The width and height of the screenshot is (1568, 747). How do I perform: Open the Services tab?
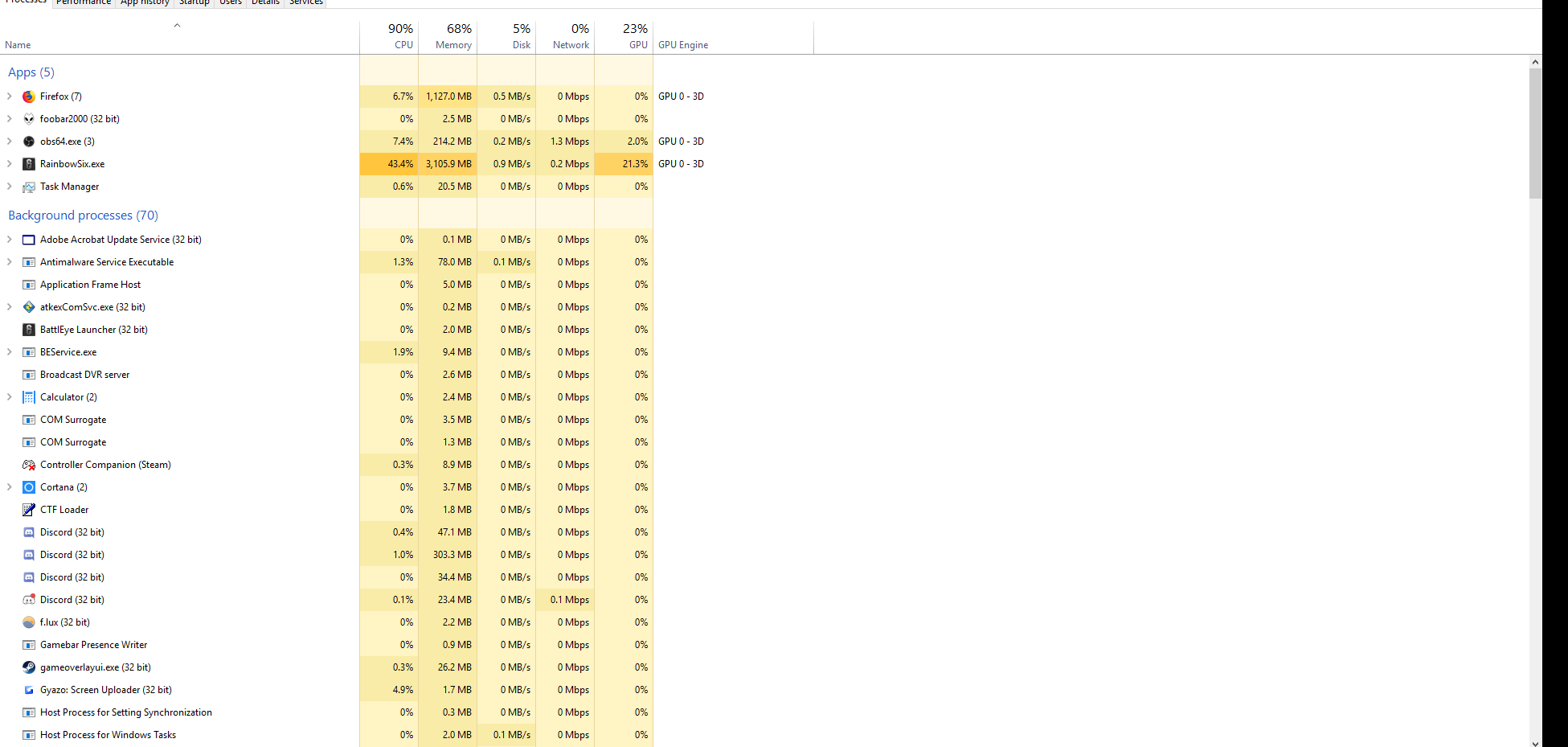pos(306,3)
